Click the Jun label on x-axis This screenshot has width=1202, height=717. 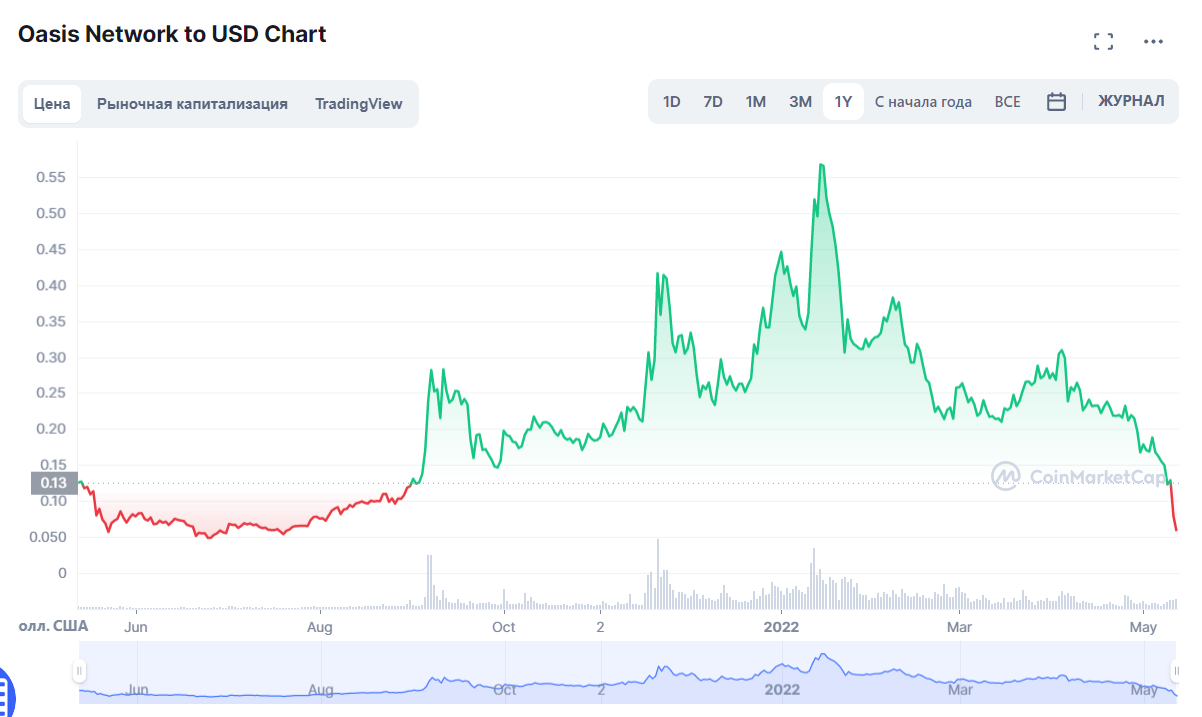[x=136, y=627]
